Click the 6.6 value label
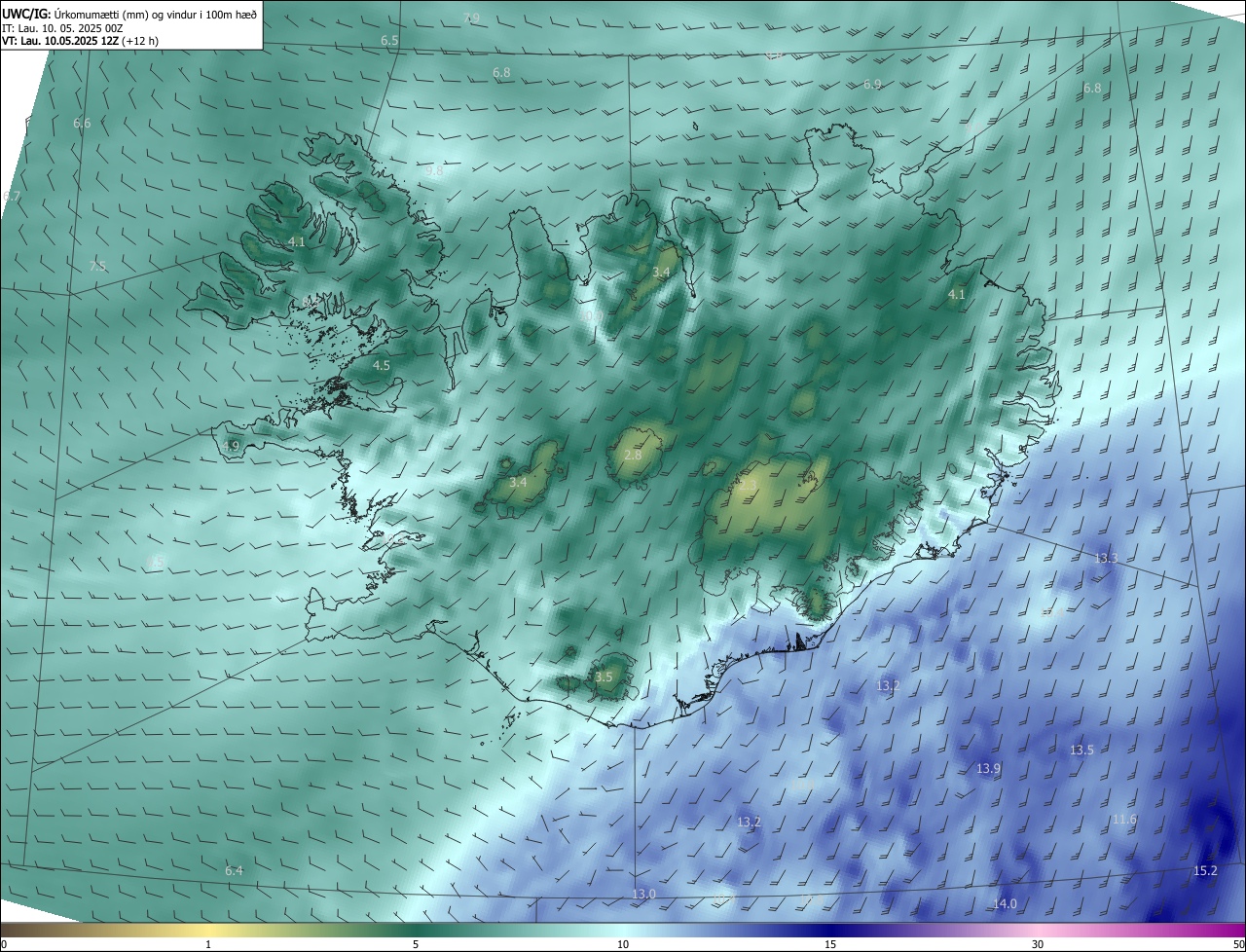The image size is (1246, 952). 82,124
